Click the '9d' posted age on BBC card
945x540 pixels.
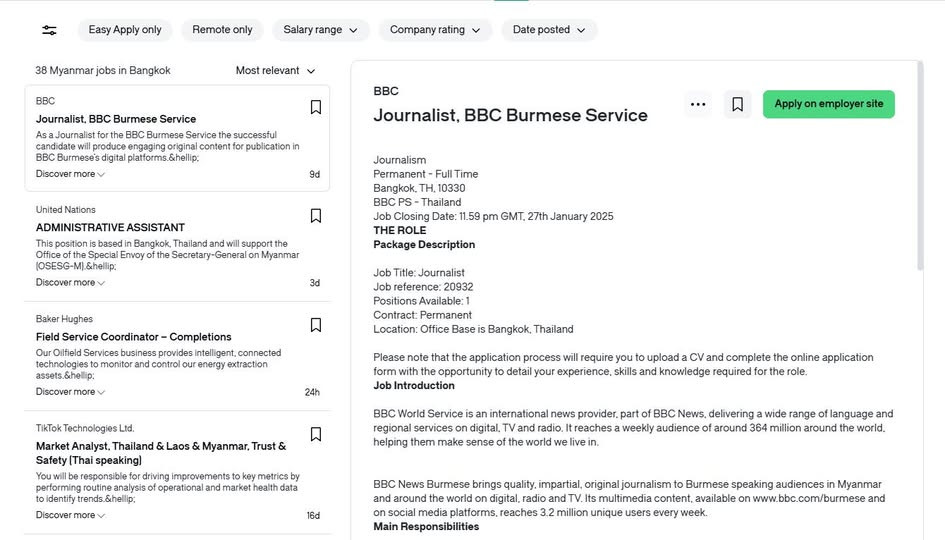[x=315, y=174]
